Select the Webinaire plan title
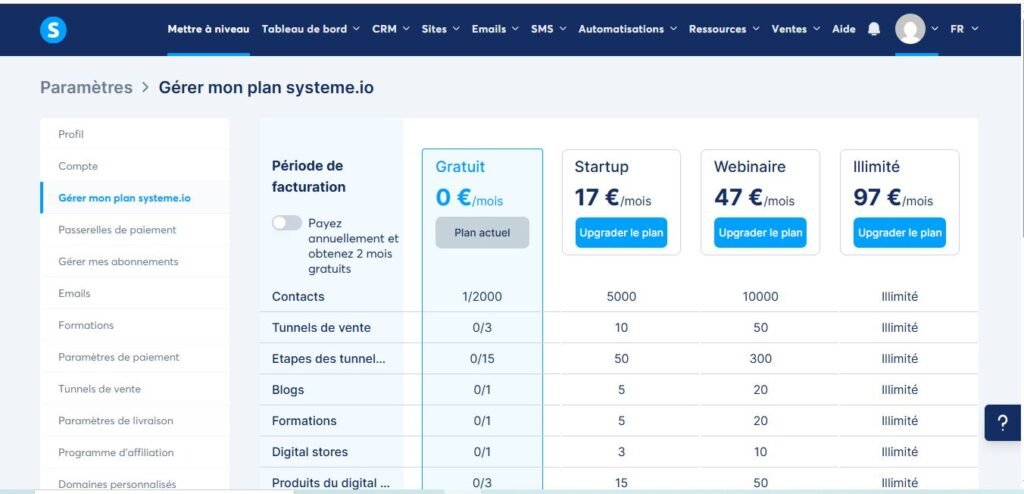The width and height of the screenshot is (1024, 494). 750,167
